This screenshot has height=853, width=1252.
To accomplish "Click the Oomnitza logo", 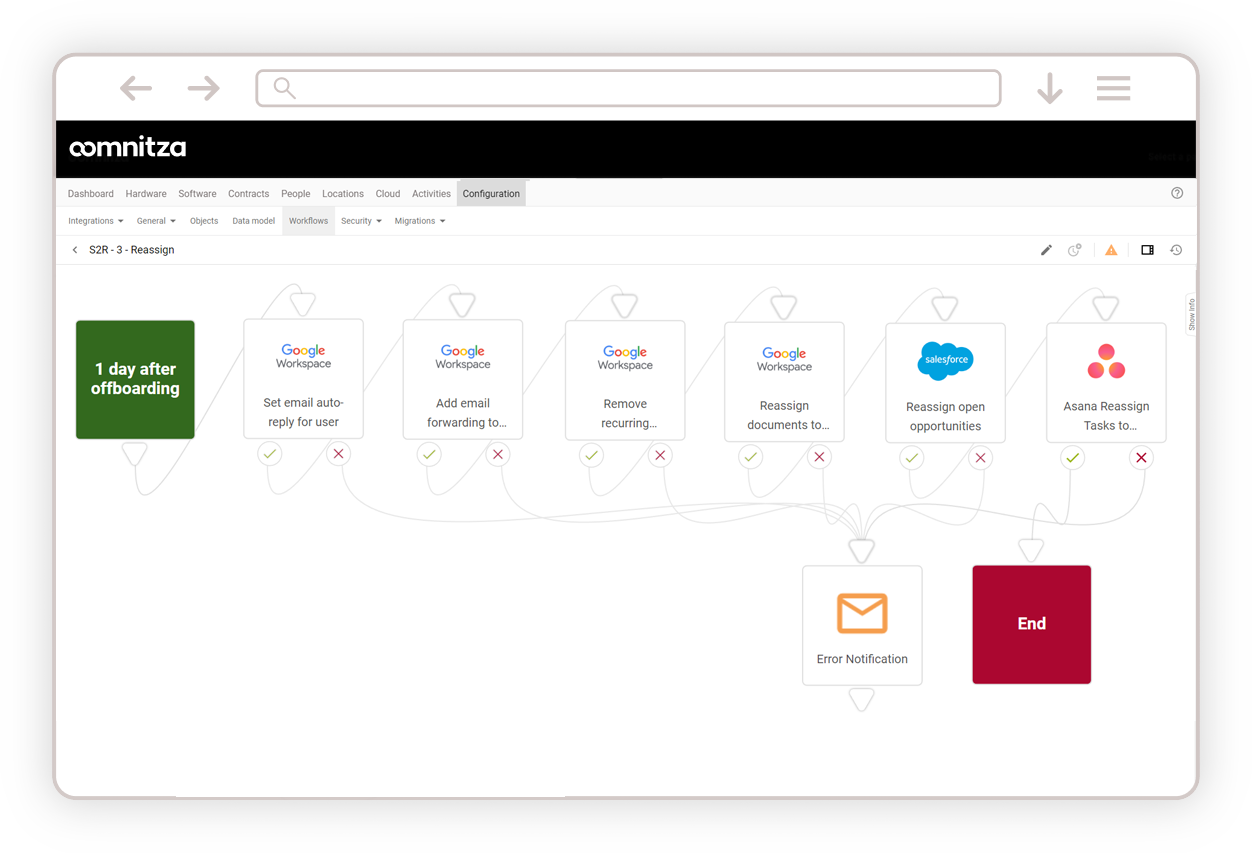I will (x=127, y=148).
